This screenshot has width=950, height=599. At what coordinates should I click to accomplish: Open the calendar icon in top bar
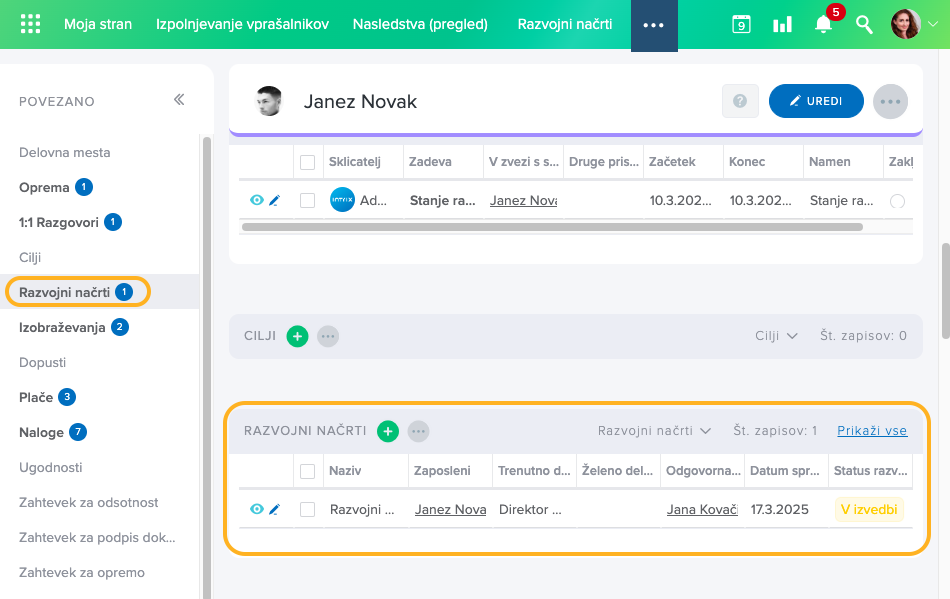(741, 24)
